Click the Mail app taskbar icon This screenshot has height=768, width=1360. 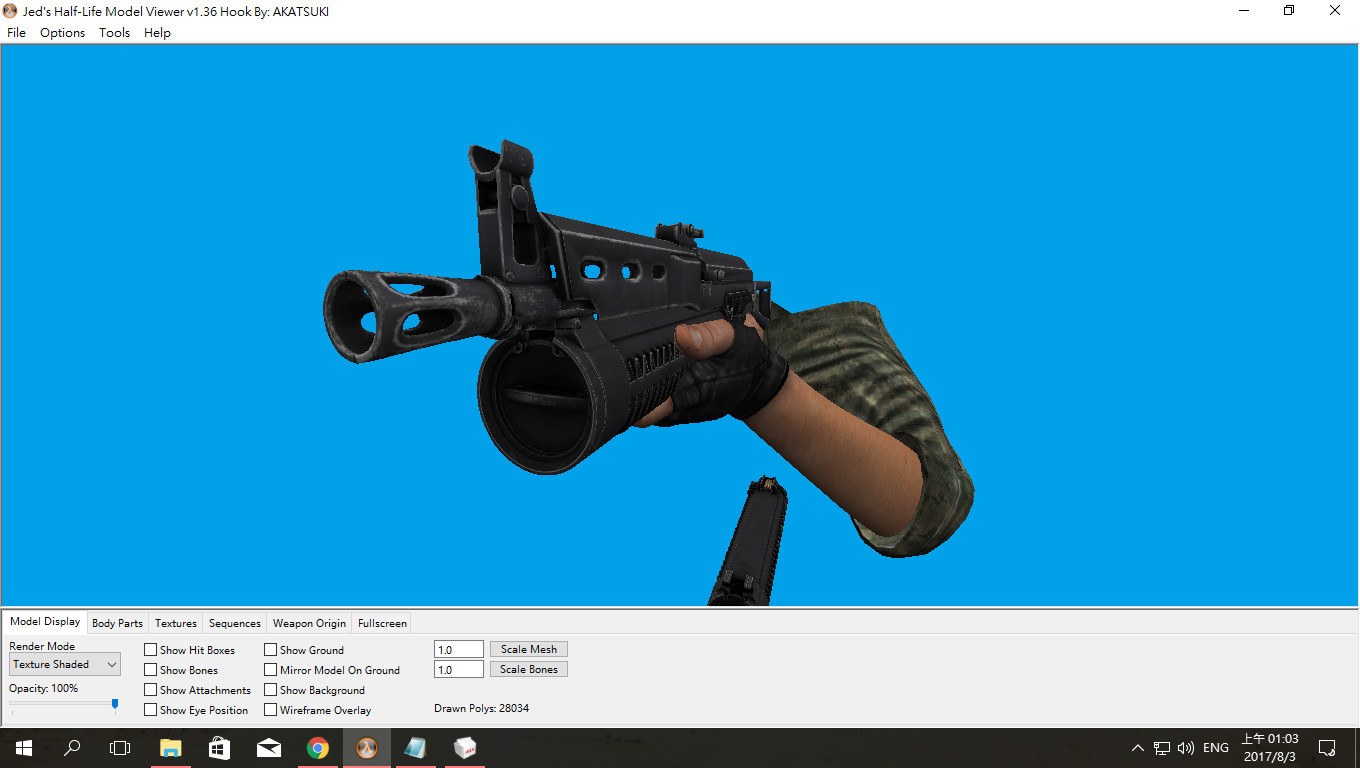(x=268, y=747)
